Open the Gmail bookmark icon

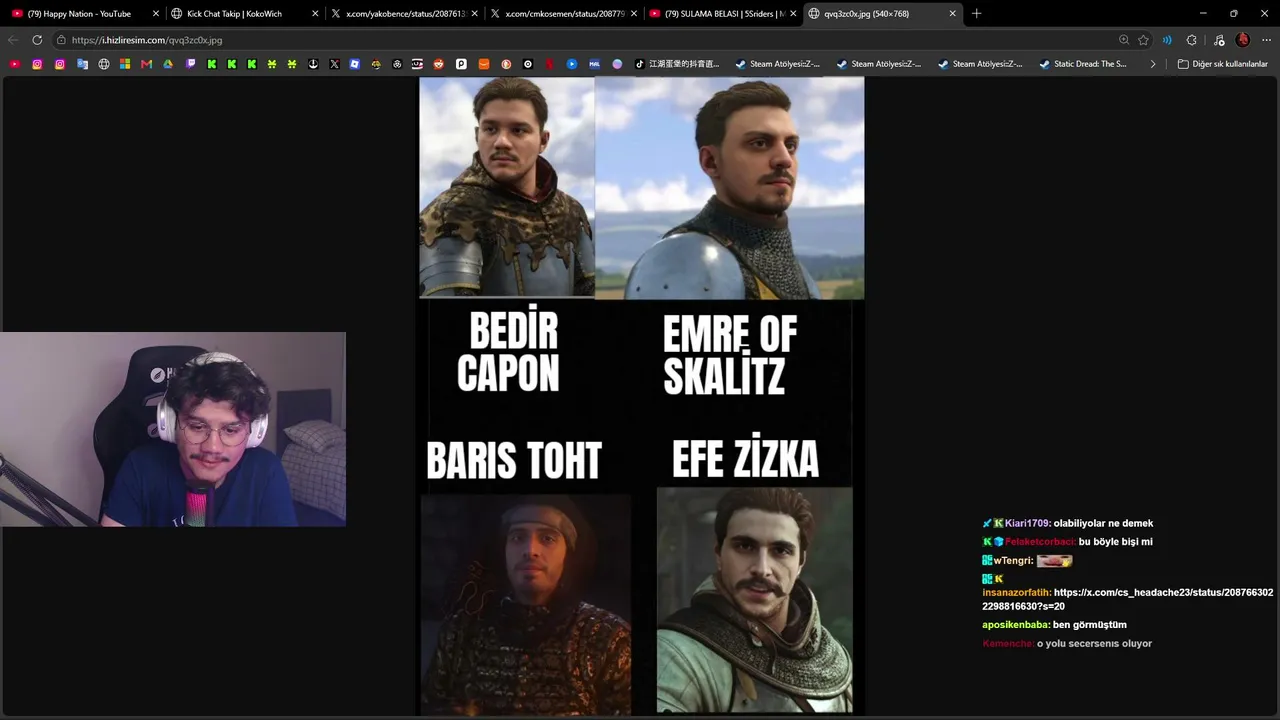pyautogui.click(x=146, y=64)
